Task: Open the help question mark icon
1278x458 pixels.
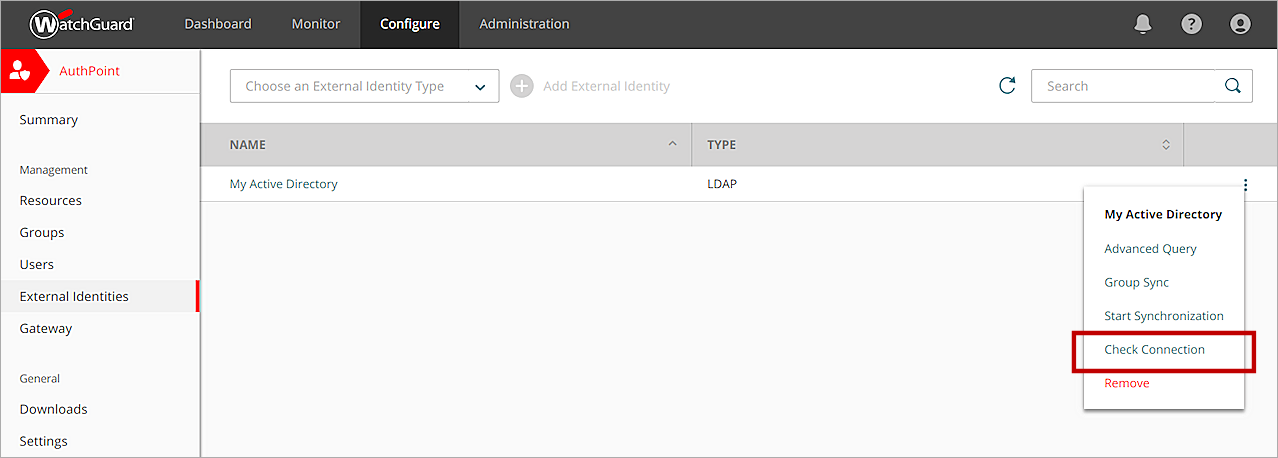Action: [x=1191, y=24]
